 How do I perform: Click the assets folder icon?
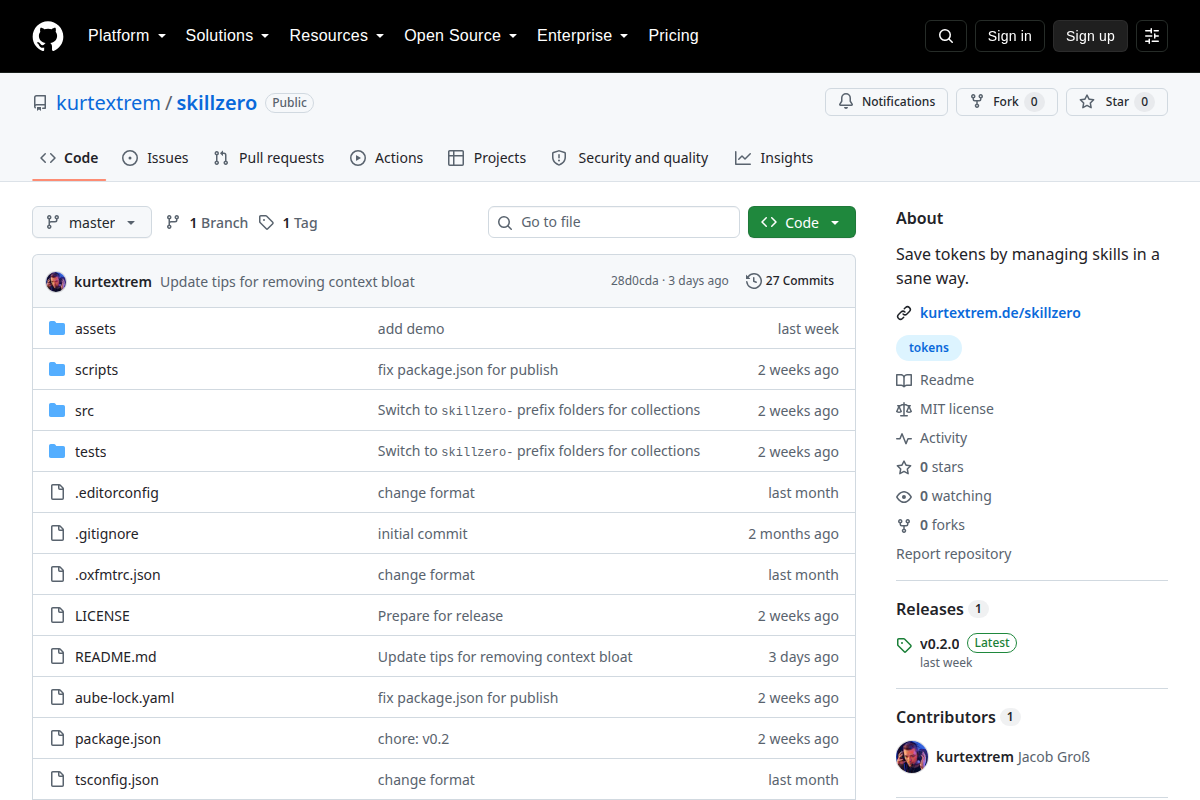[x=57, y=329]
